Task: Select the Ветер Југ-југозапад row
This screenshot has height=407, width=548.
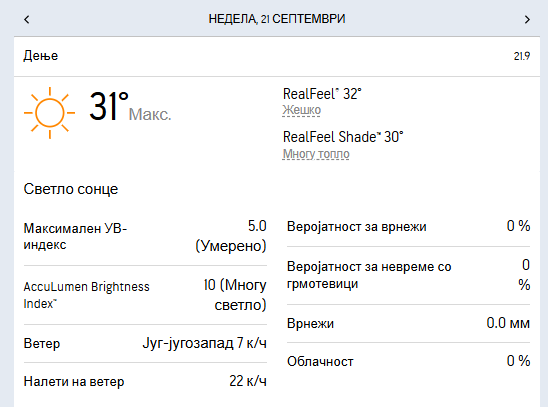Action: 145,343
